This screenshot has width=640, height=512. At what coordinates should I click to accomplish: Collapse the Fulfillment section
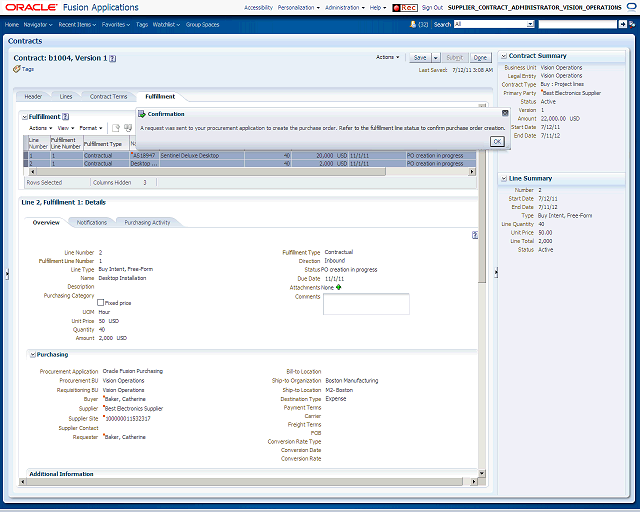point(24,117)
